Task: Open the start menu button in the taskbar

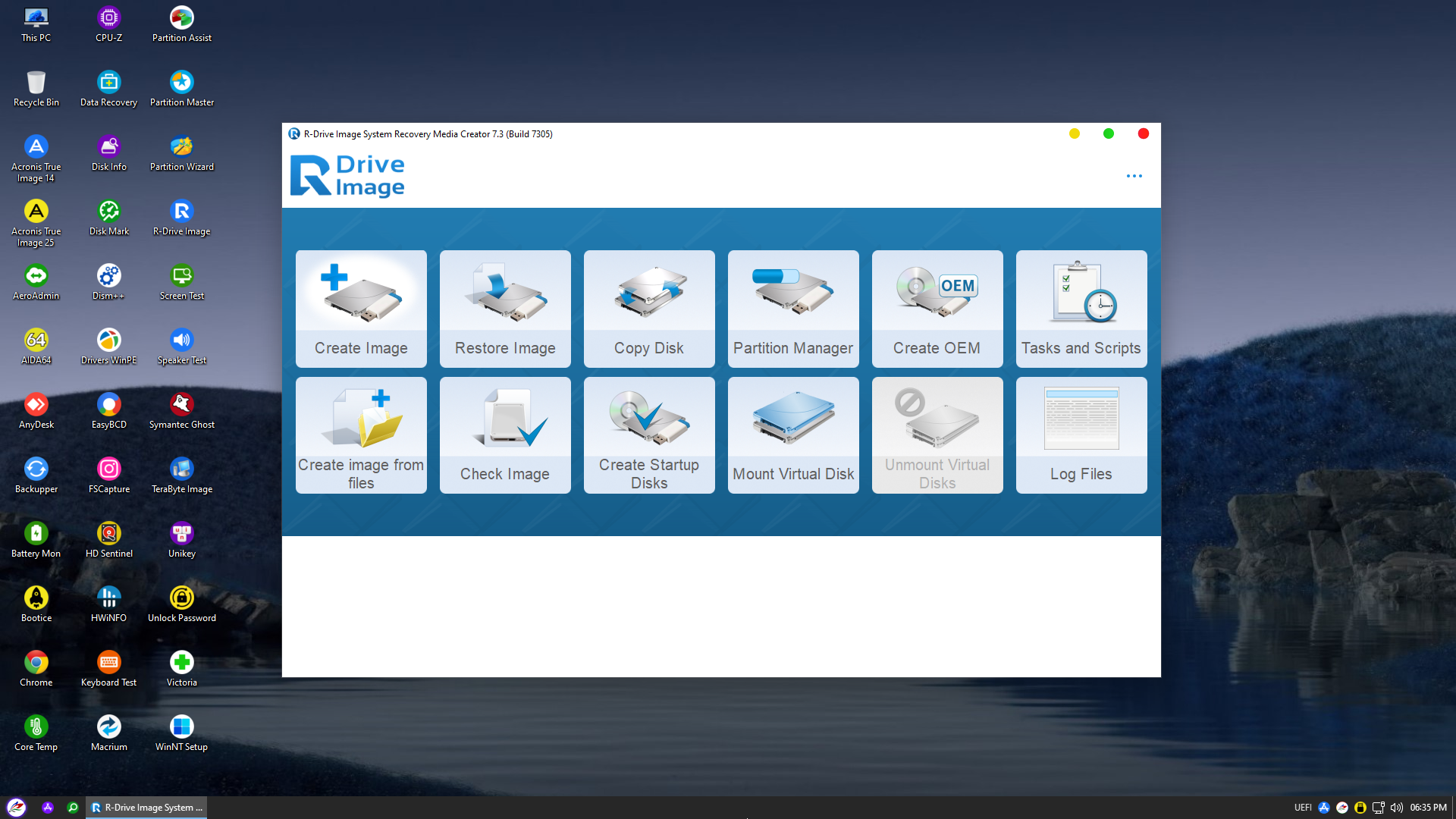Action: point(17,808)
